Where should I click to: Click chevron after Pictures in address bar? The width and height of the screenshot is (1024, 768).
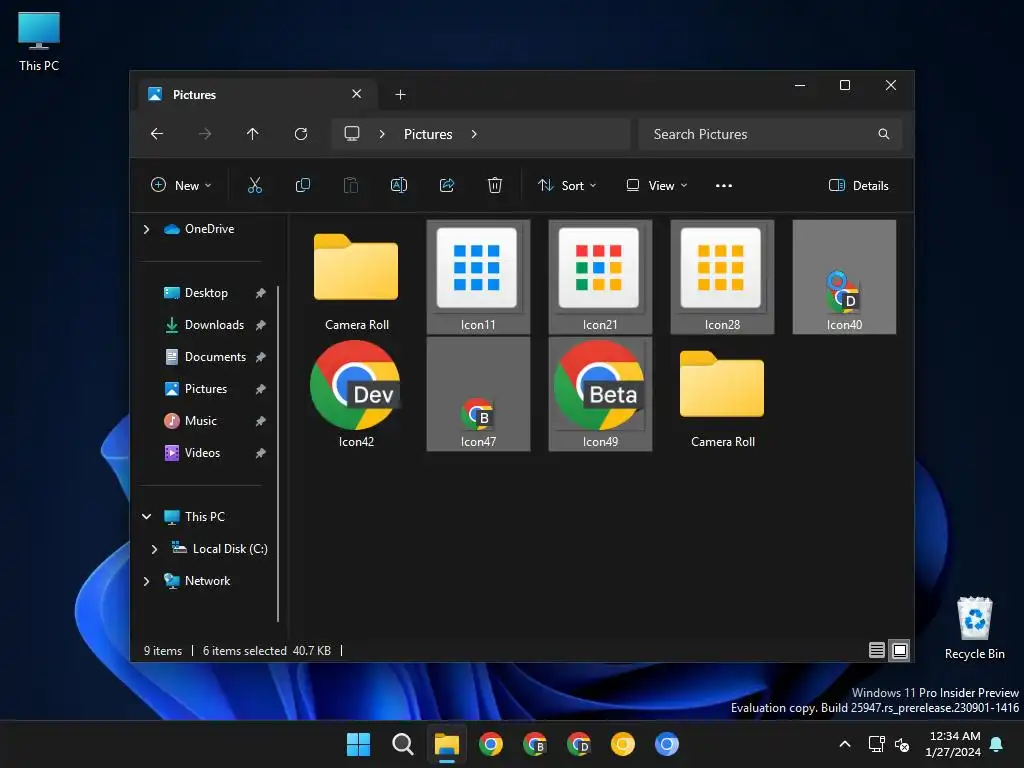click(x=474, y=134)
